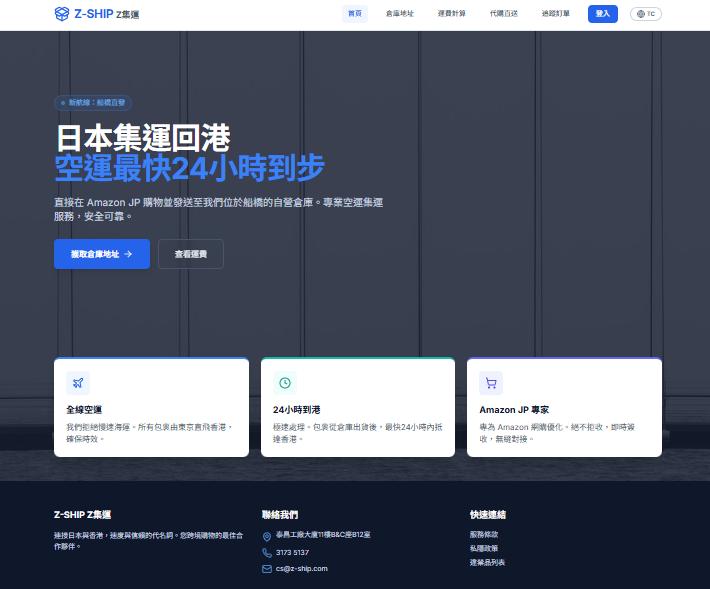This screenshot has width=710, height=589.
Task: Click the clock icon on 24小時到港 card
Action: (285, 383)
